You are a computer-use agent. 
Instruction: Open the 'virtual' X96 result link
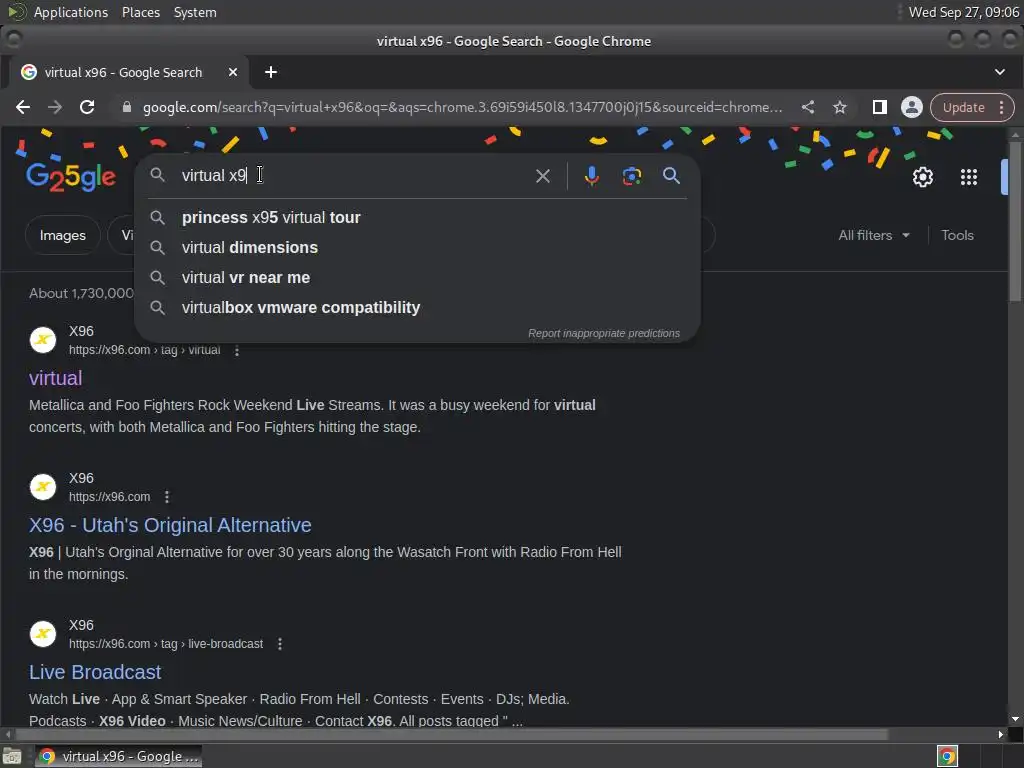pos(56,378)
